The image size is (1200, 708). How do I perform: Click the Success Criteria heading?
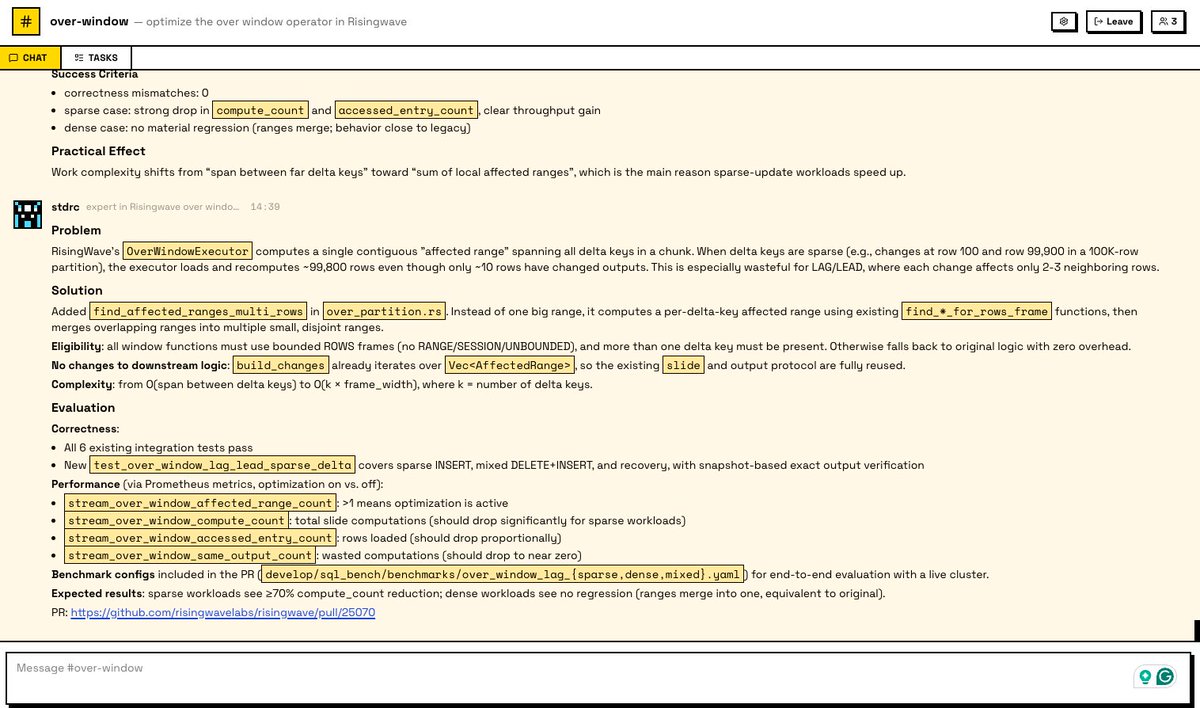94,74
